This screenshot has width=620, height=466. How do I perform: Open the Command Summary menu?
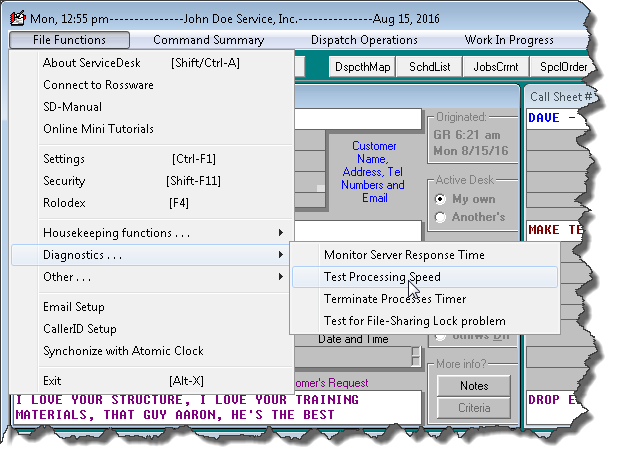(208, 40)
